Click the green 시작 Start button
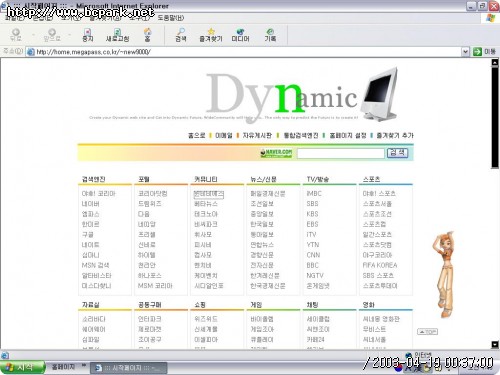500x375 pixels. (x=22, y=367)
